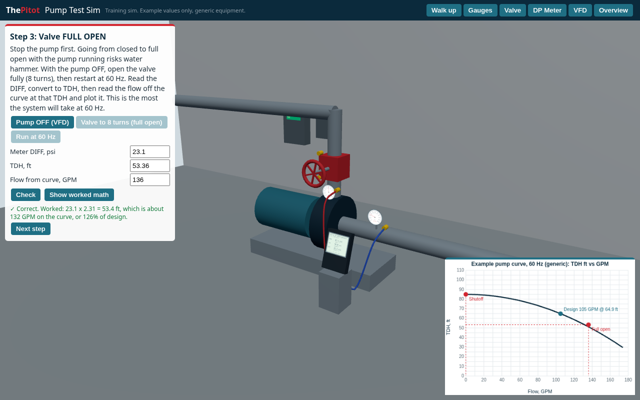
Task: Click the Pump Test Sim title
Action: tap(72, 10)
